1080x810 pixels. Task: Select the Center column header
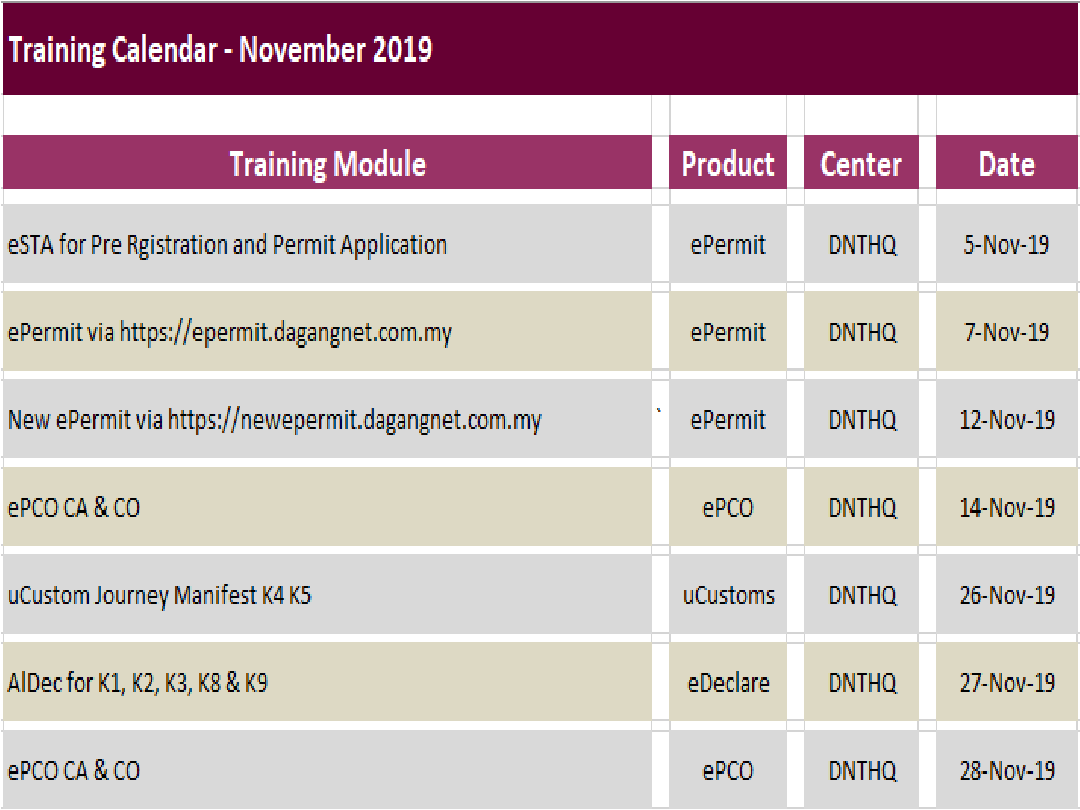click(x=861, y=163)
